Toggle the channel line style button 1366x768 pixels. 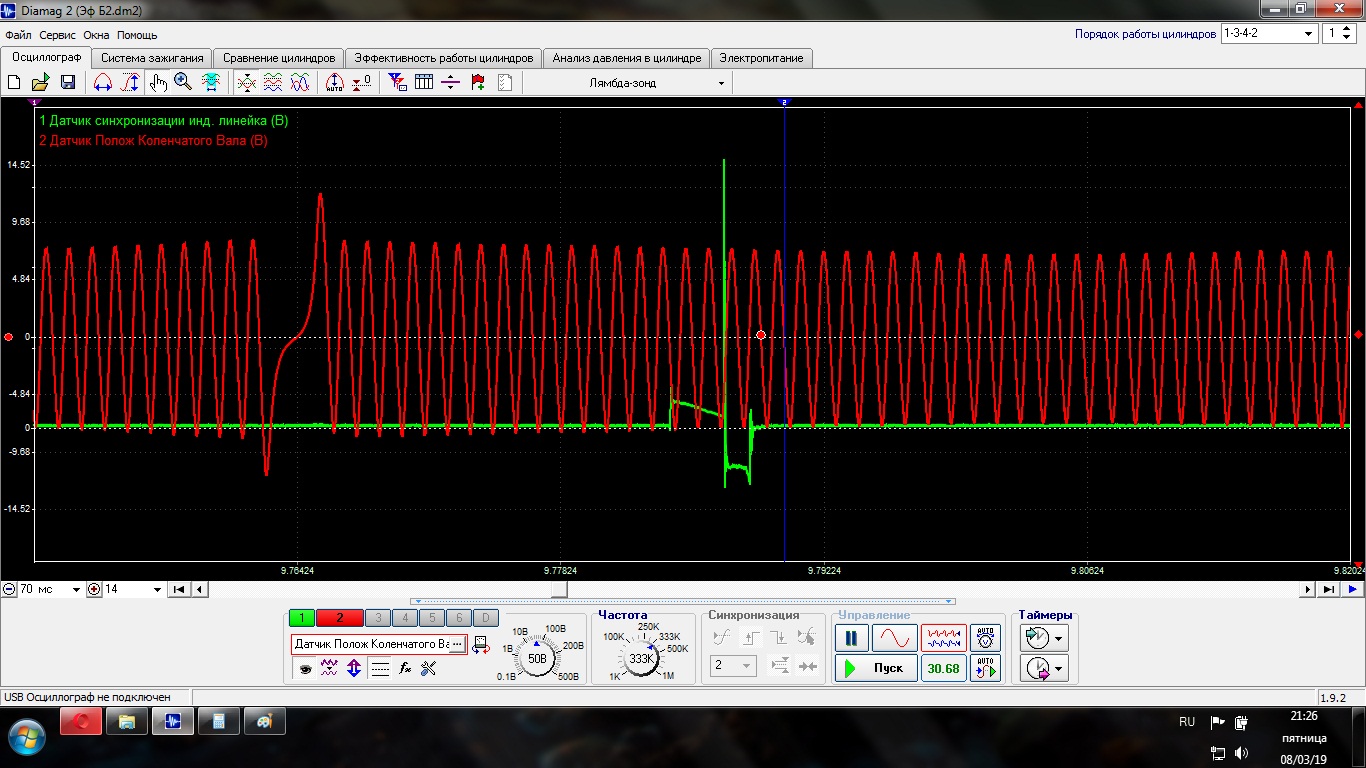[x=380, y=669]
